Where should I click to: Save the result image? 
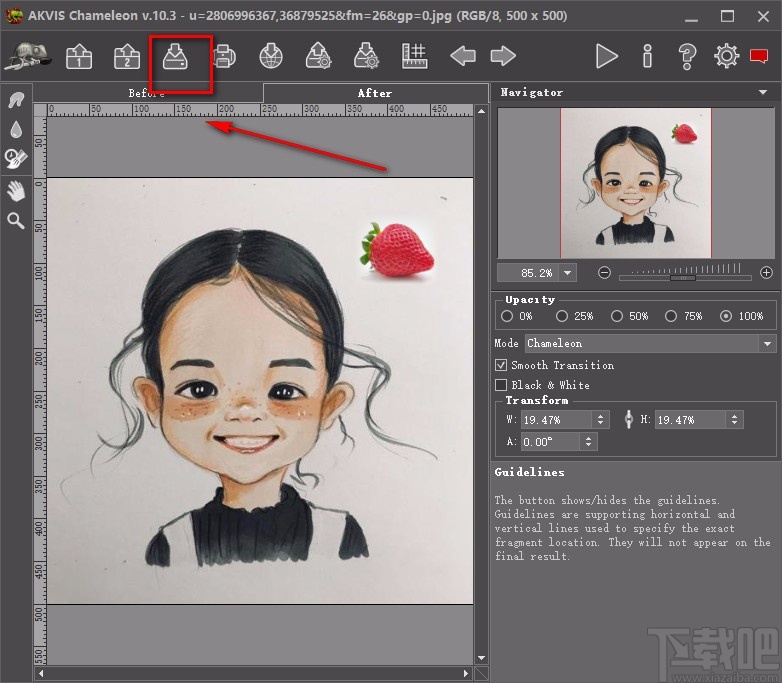(175, 56)
